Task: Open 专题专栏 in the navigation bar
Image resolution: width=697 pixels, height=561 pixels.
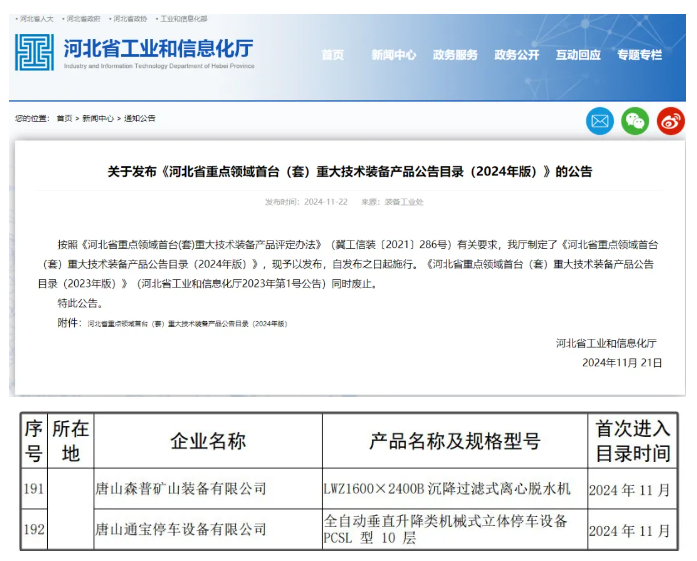Action: [639, 55]
